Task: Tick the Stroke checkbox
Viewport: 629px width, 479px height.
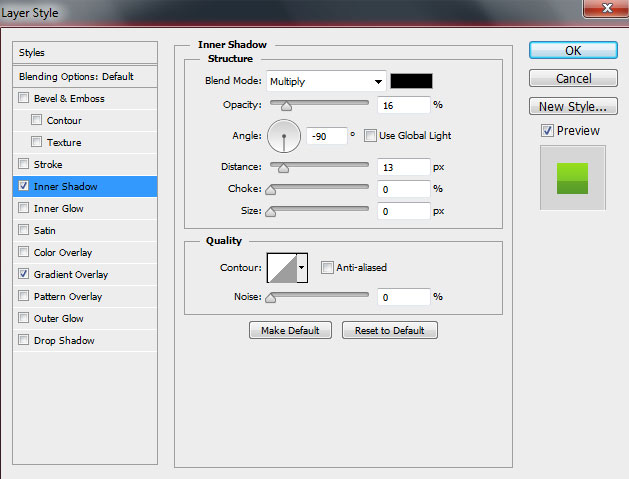Action: 24,164
